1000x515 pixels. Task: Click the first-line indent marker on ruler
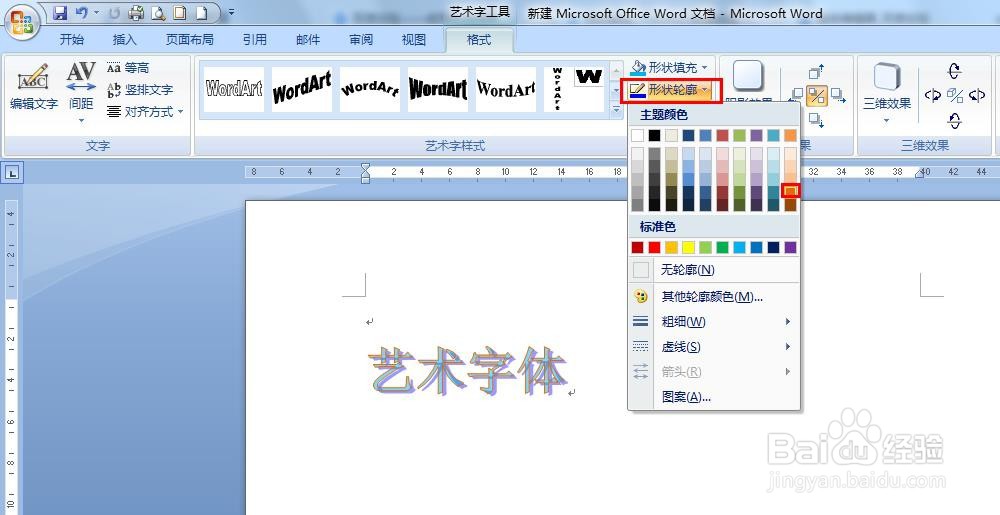(365, 168)
